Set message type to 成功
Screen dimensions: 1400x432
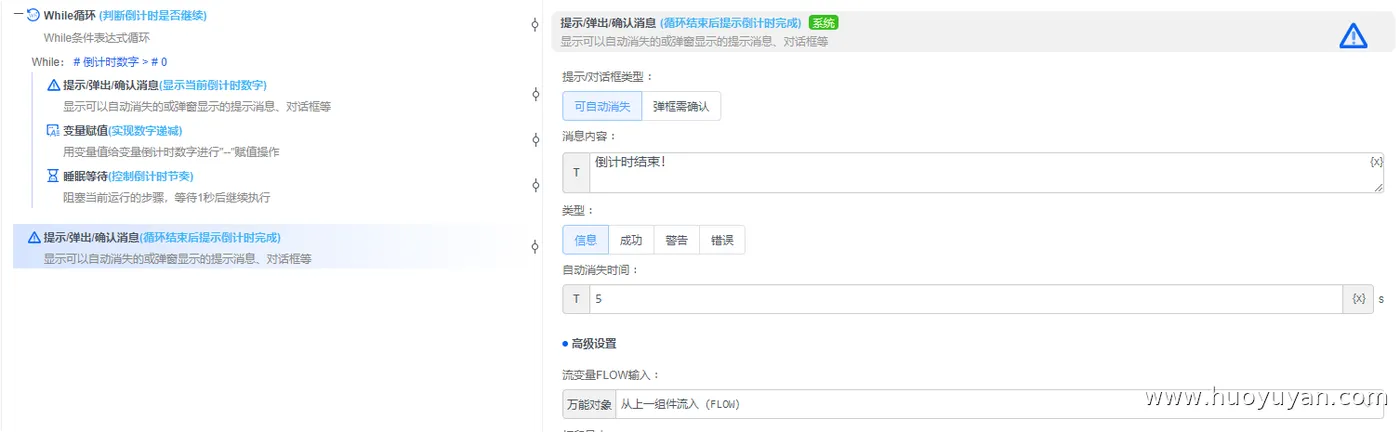point(631,240)
